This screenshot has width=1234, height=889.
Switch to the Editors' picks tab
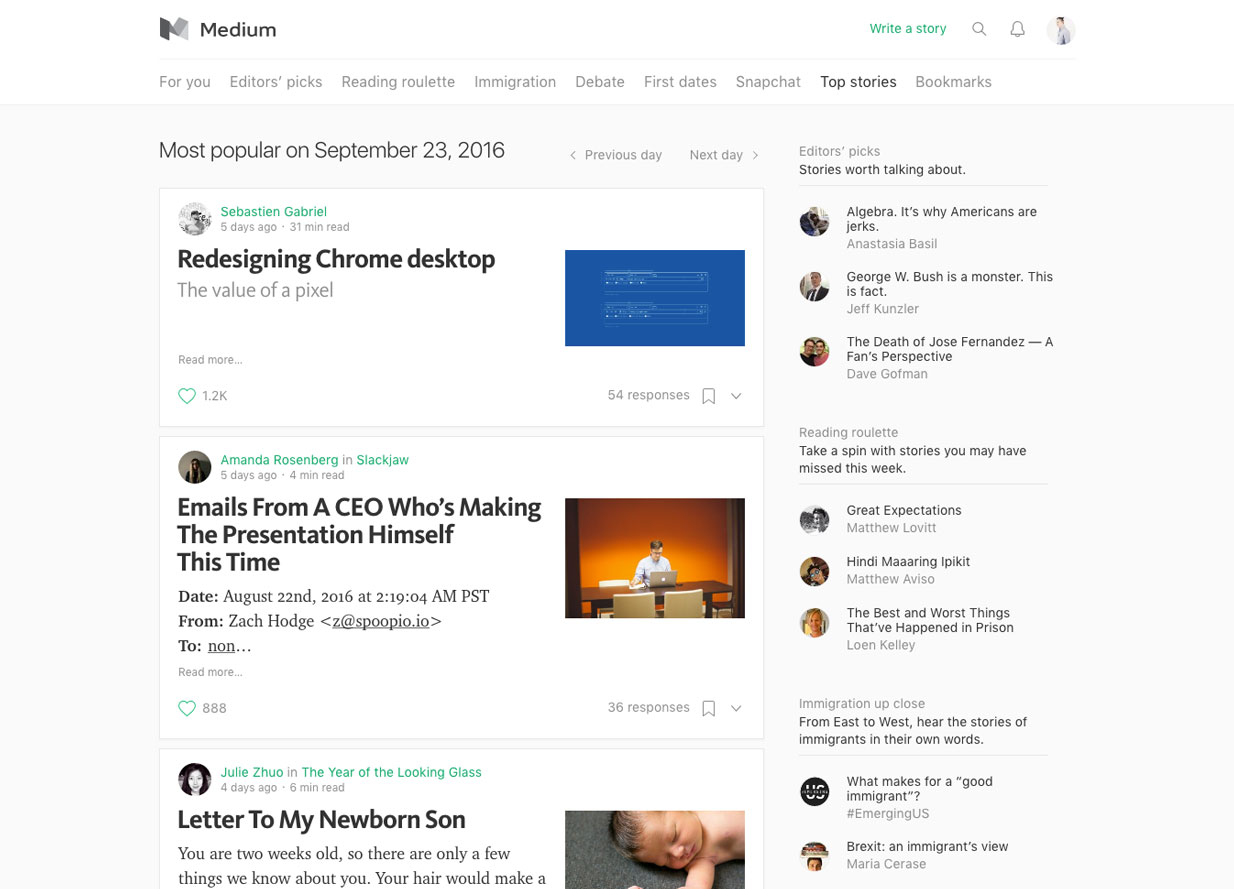point(276,82)
